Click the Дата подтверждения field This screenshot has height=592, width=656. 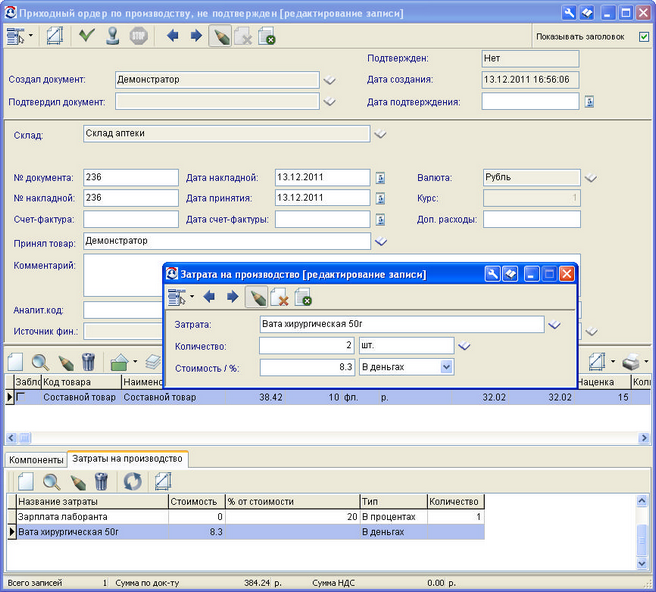[x=530, y=101]
